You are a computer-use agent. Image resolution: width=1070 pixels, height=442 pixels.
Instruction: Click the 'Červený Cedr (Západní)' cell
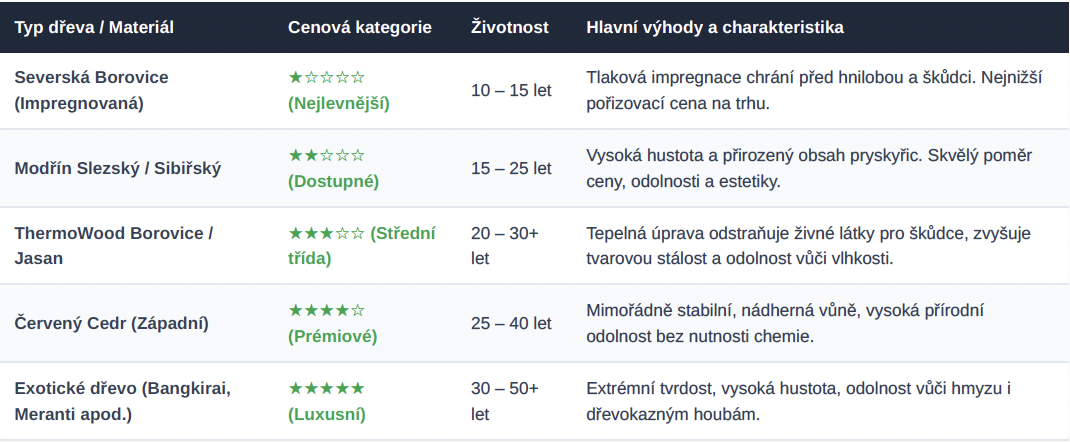click(x=111, y=323)
